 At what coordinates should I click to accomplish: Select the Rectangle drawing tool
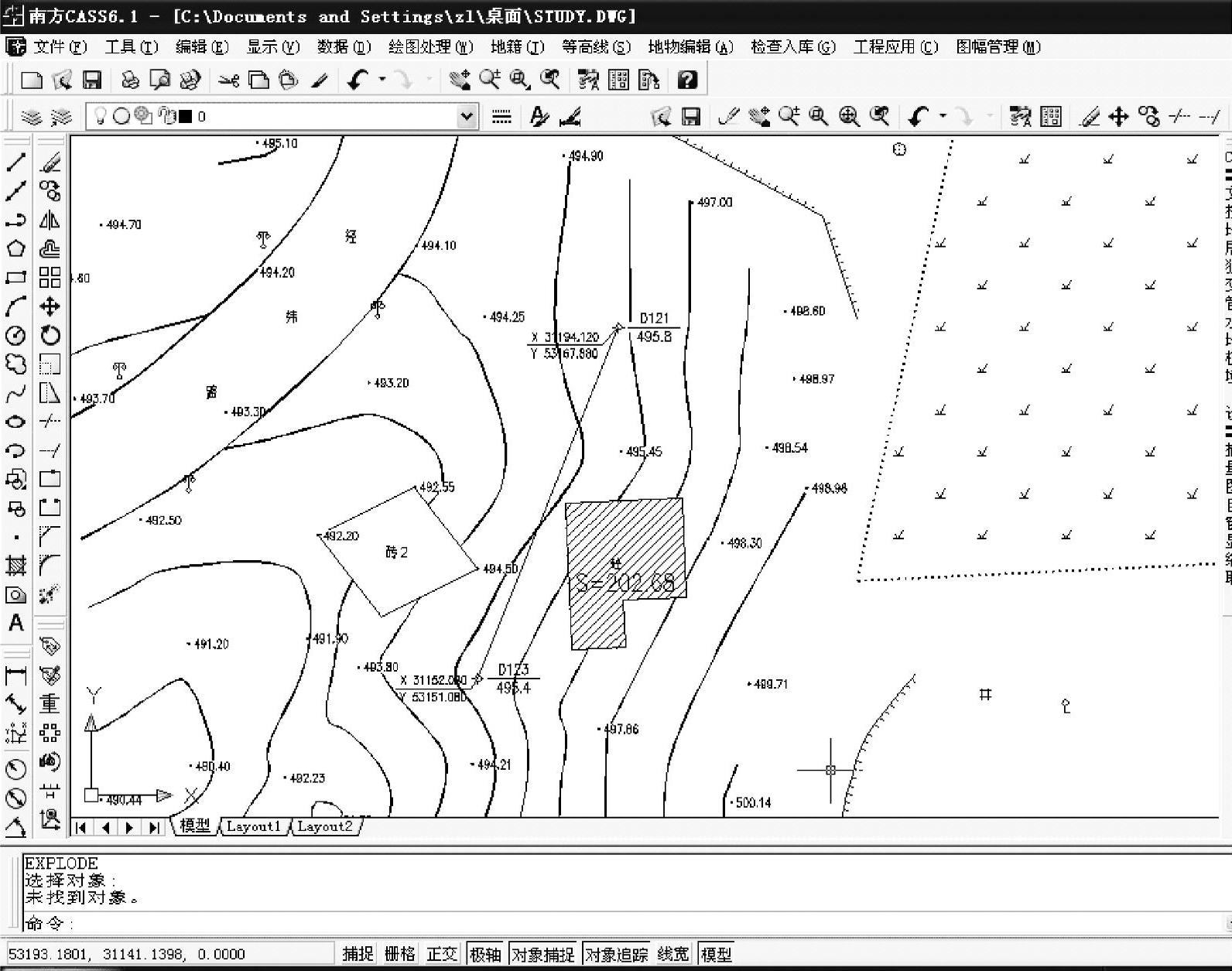click(15, 278)
